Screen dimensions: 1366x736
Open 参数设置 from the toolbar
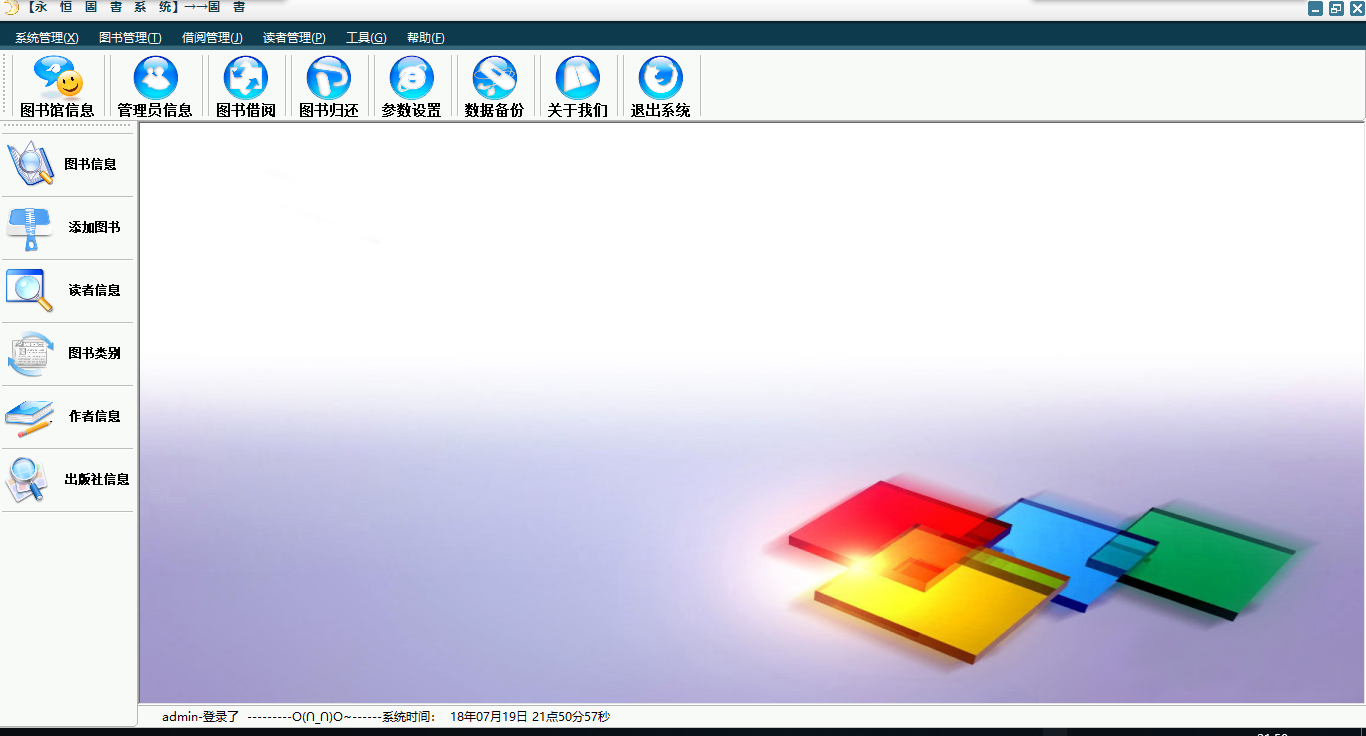411,87
